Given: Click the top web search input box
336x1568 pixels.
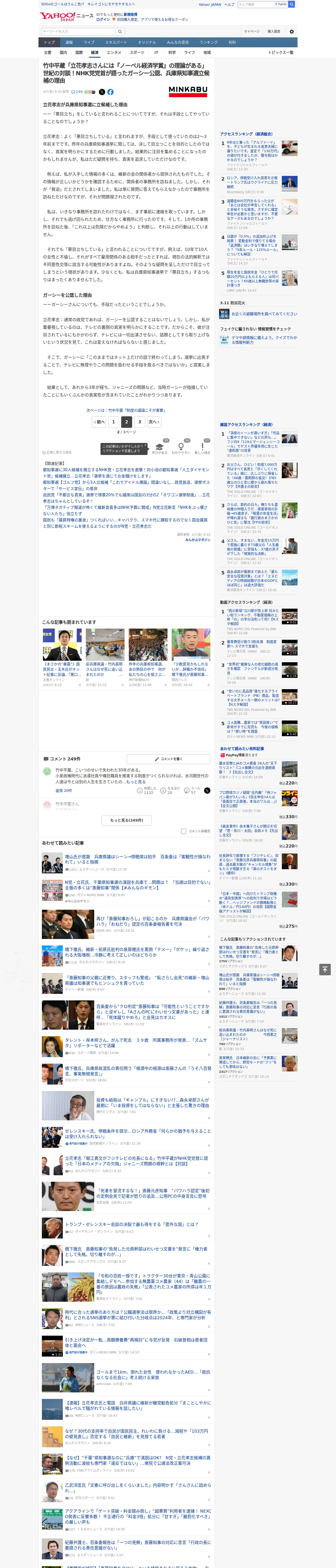Looking at the screenshot, I should [x=255, y=4].
